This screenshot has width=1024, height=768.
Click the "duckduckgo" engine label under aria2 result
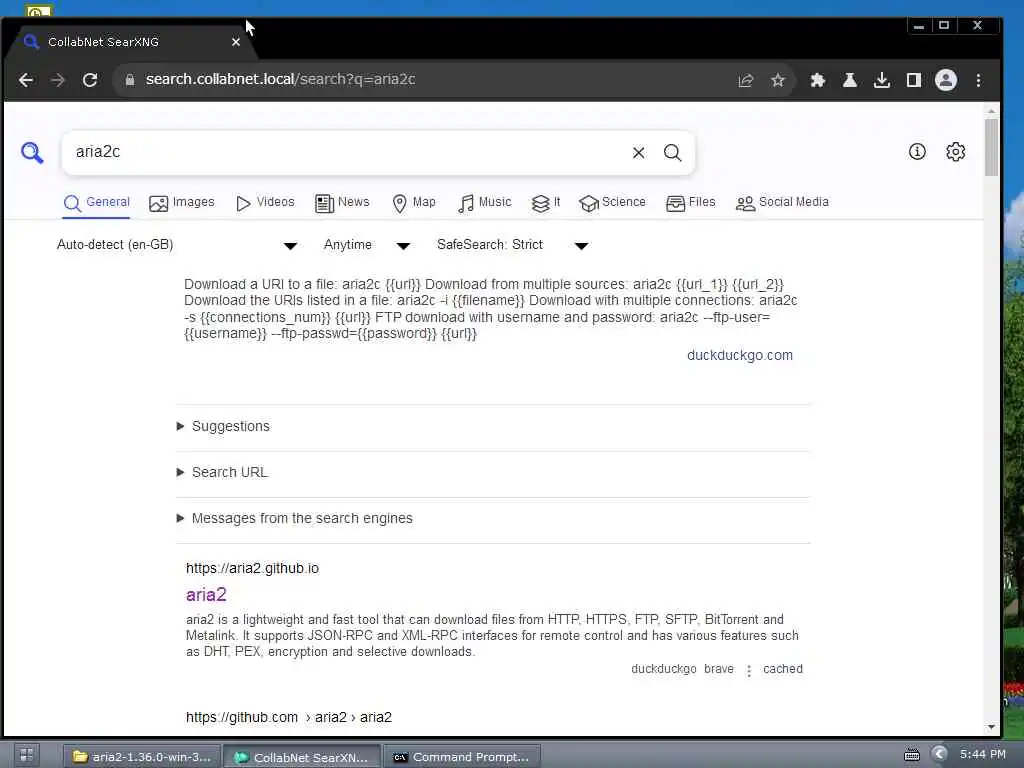tap(664, 669)
